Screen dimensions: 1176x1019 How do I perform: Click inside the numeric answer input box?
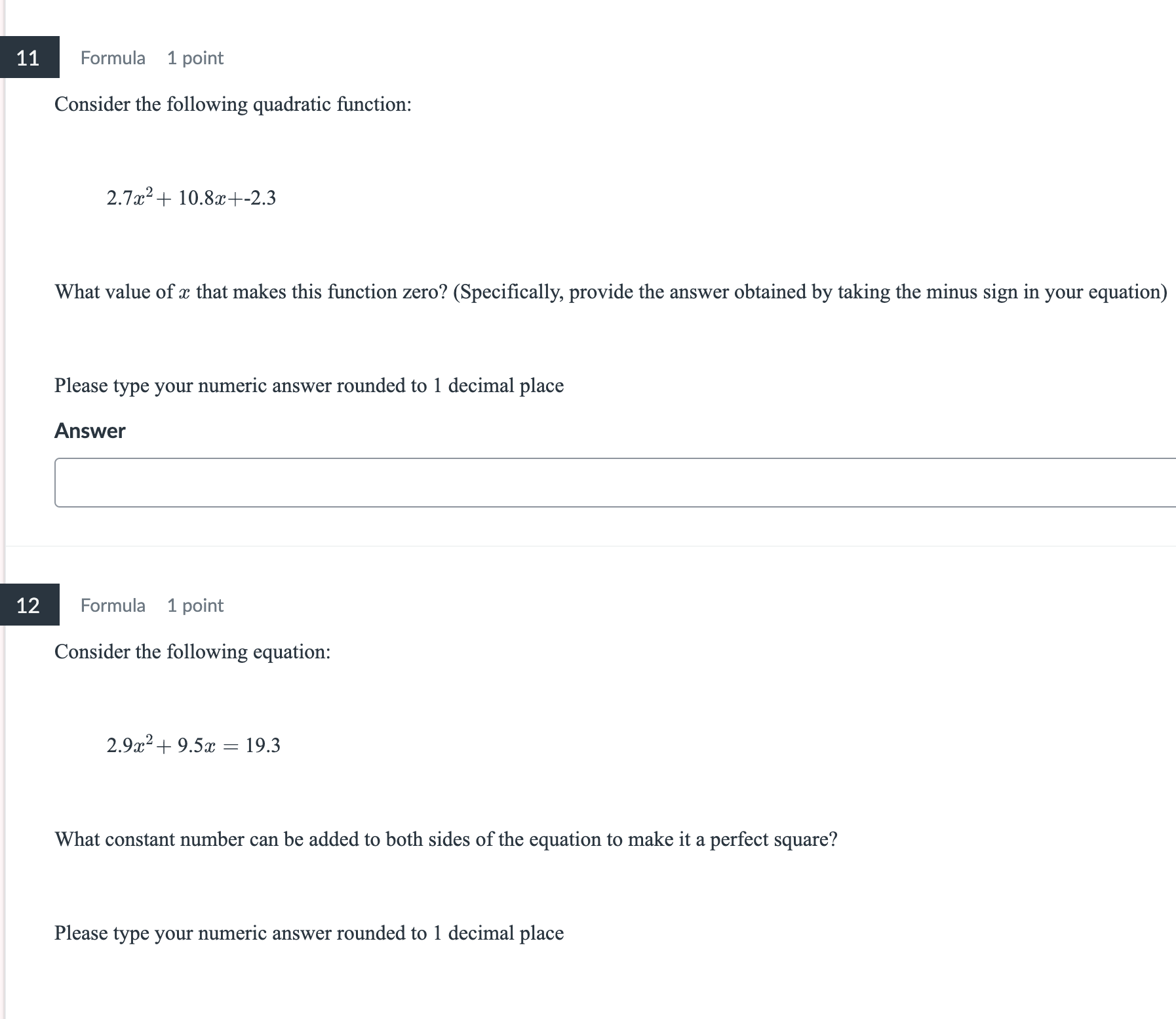590,482
